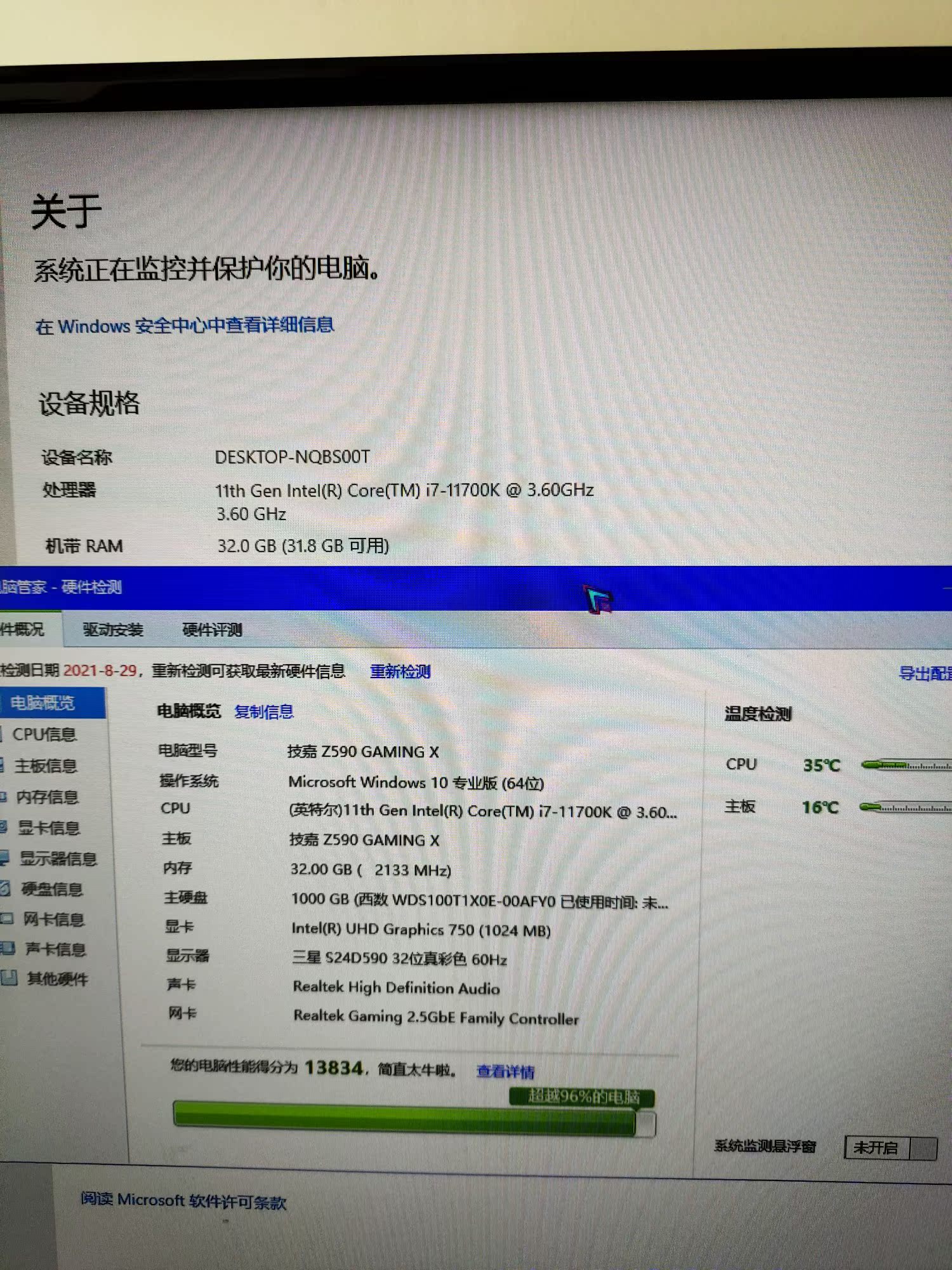
Task: Click the device name DESKTOP-NQBS00T
Action: pyautogui.click(x=292, y=457)
